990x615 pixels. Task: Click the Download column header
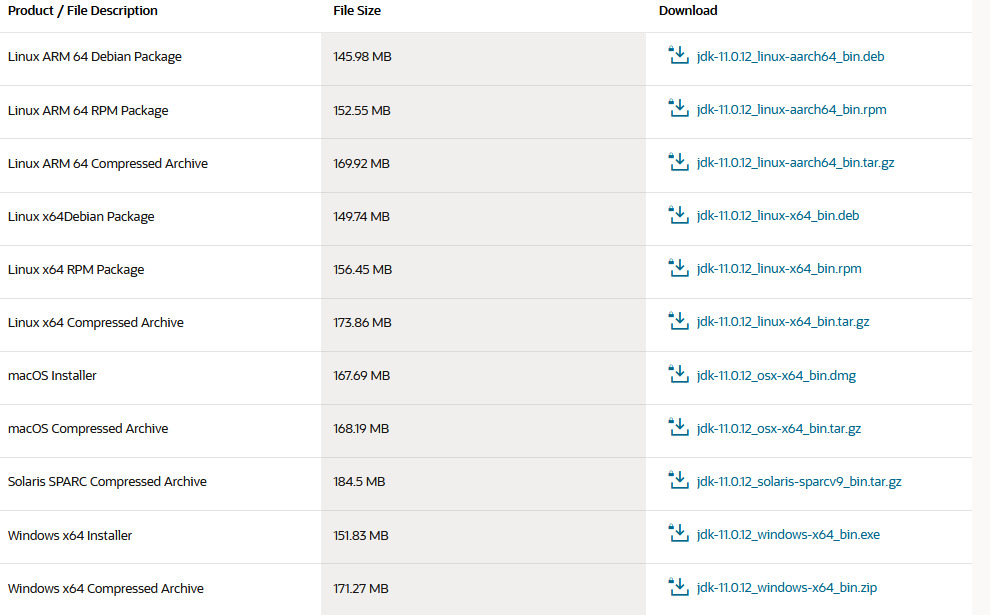[x=688, y=10]
